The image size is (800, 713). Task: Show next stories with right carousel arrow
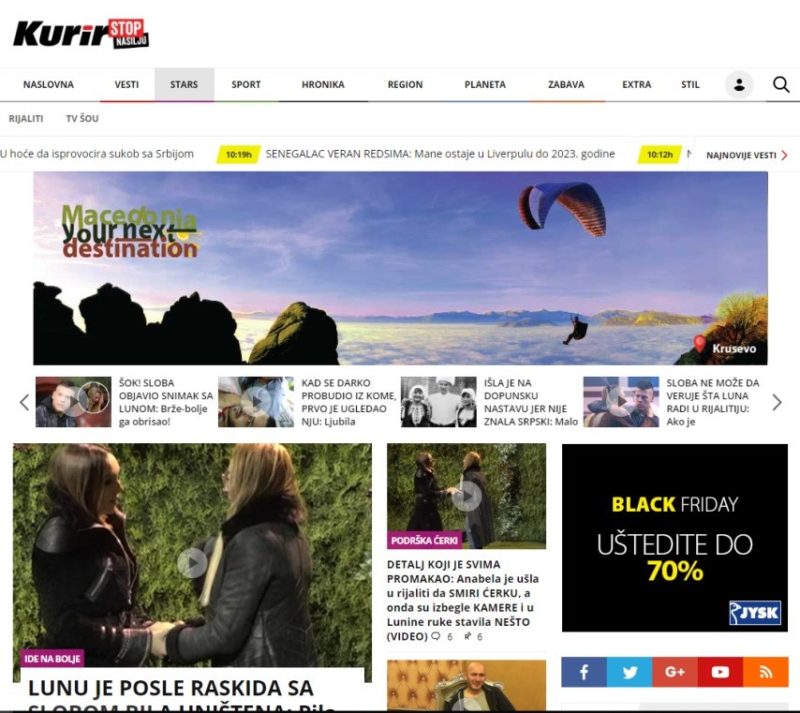click(777, 402)
